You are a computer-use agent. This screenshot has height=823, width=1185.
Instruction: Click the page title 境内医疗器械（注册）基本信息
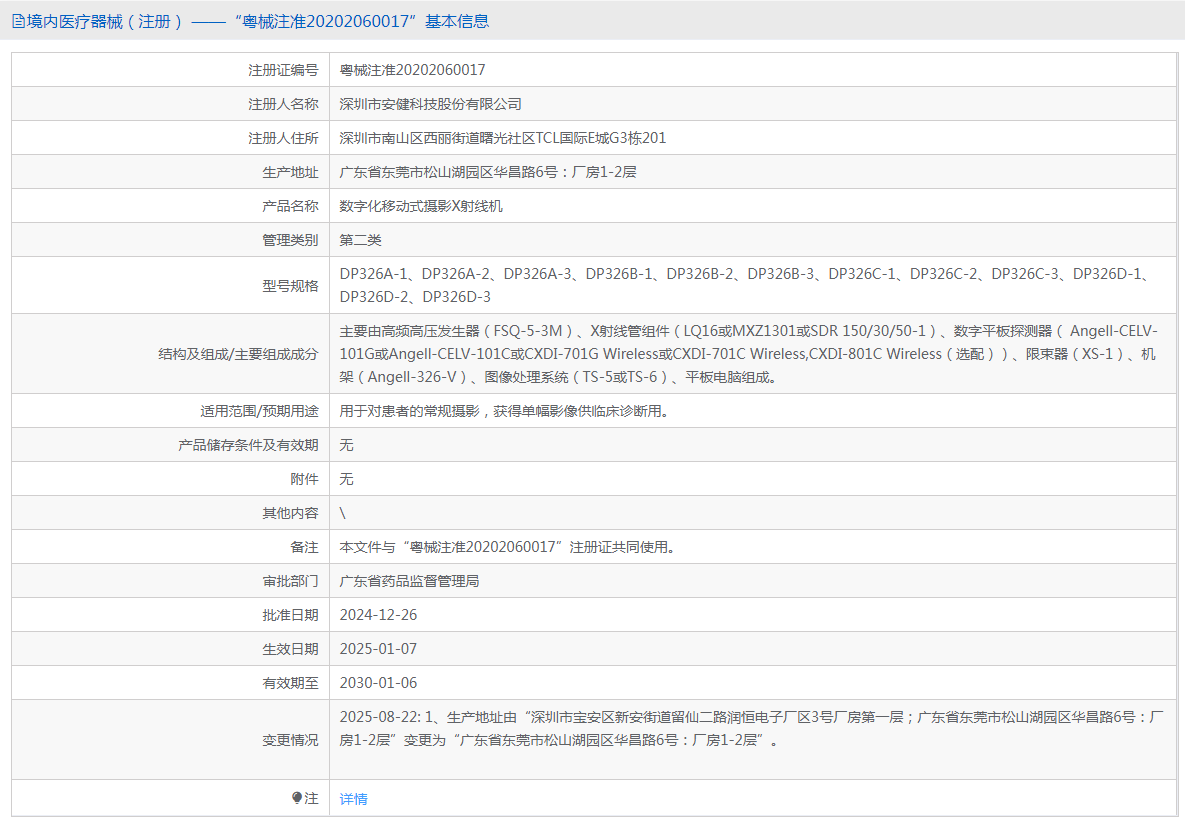coord(258,22)
